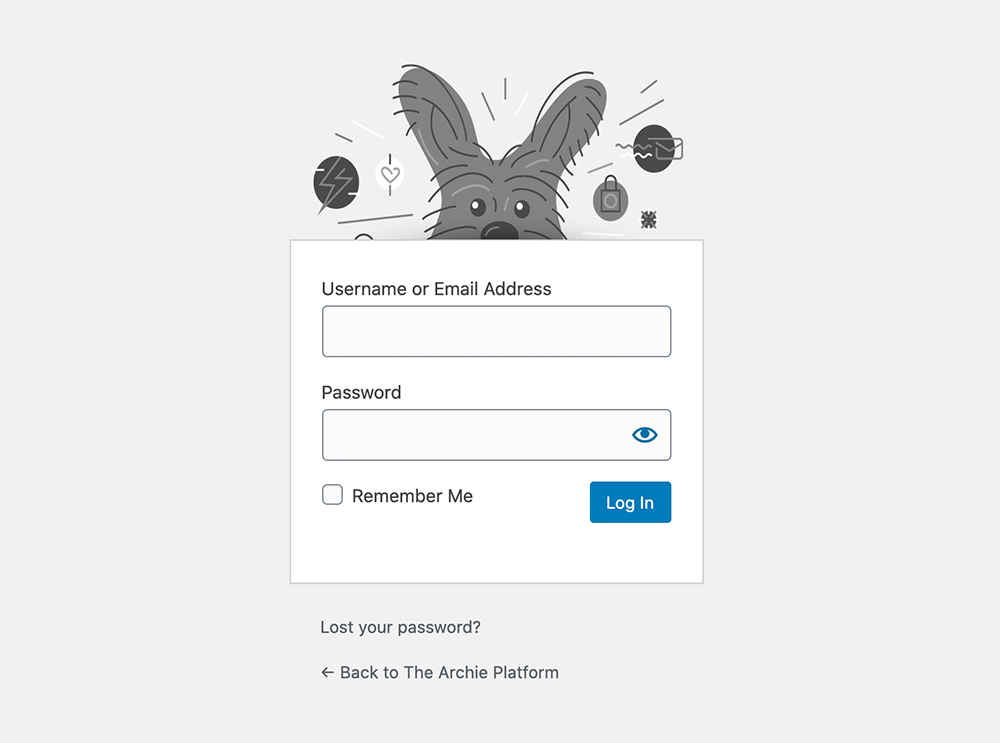1000x743 pixels.
Task: Click the Password label text
Action: (361, 392)
